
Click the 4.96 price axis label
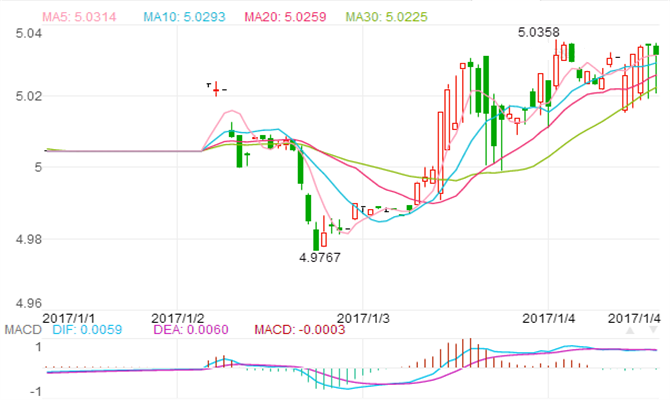tap(29, 304)
